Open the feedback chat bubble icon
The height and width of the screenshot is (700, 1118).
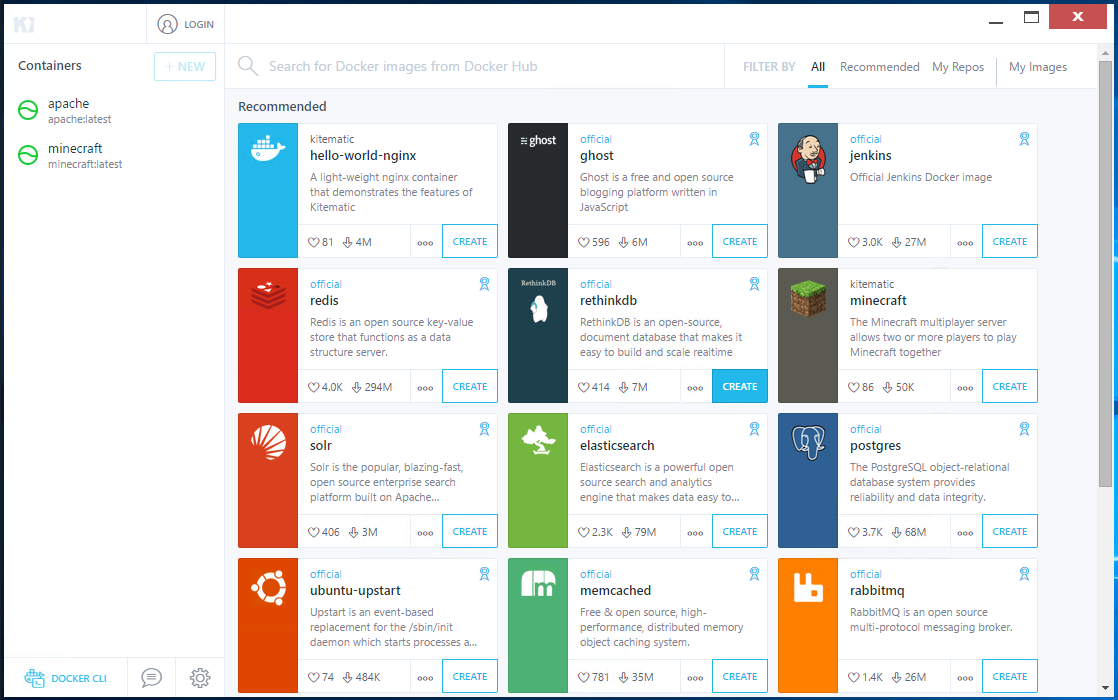click(x=151, y=678)
